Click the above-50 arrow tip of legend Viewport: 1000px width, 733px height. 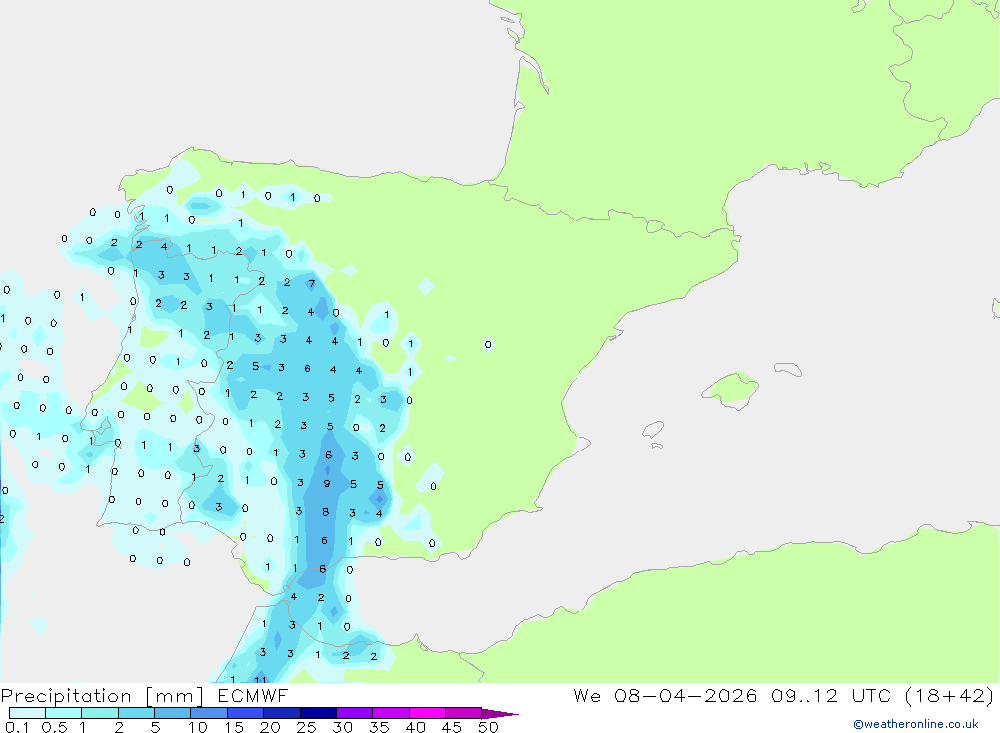pyautogui.click(x=500, y=714)
